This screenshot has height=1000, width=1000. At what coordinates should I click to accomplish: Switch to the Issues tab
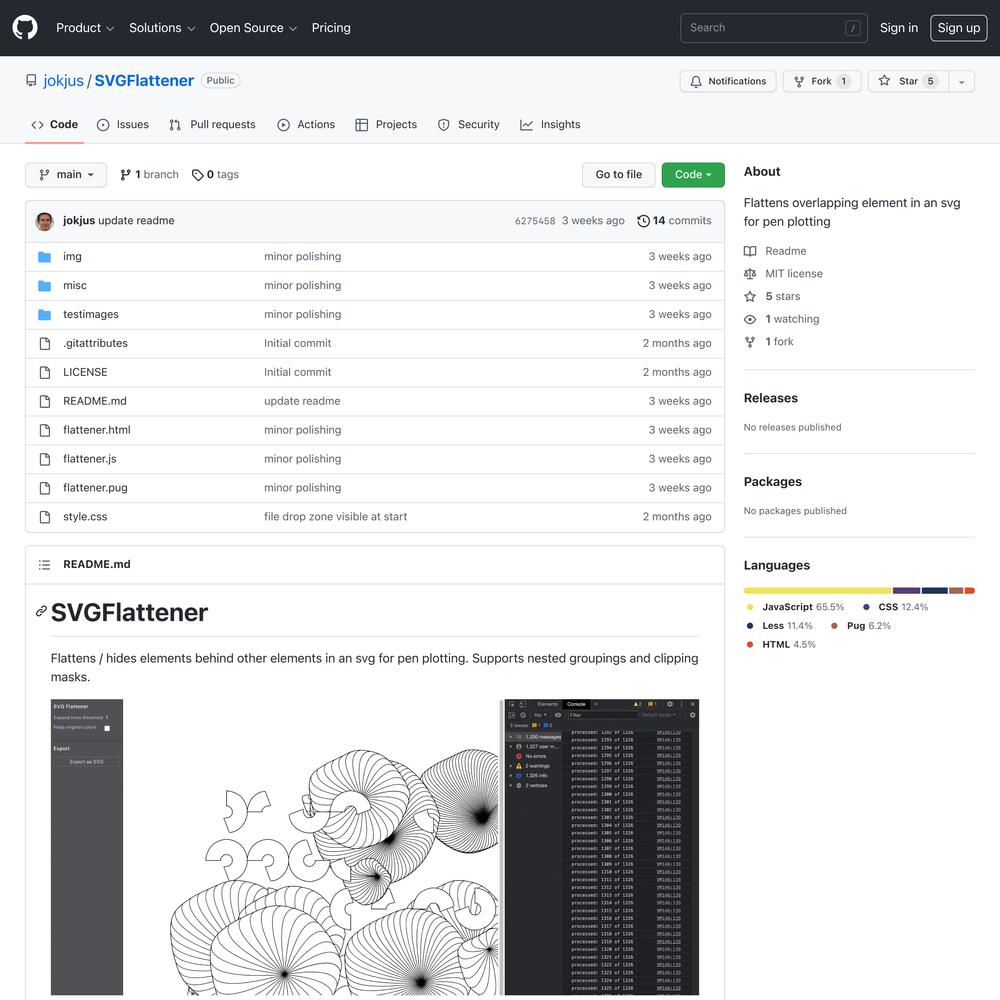tap(123, 124)
